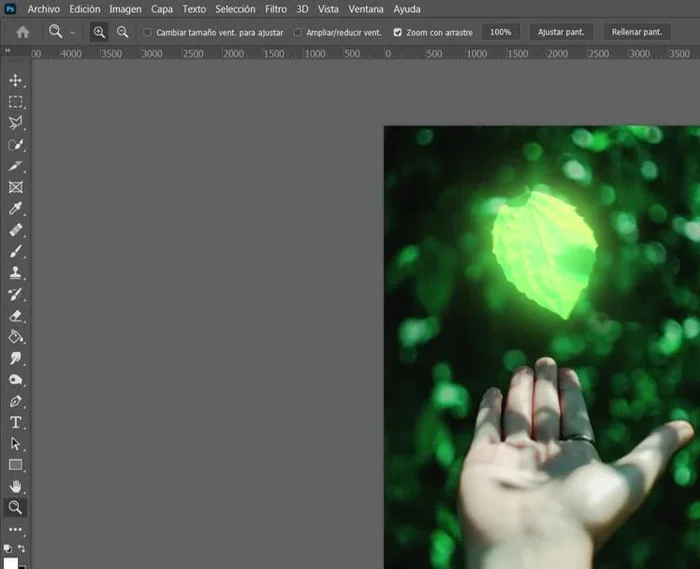This screenshot has height=569, width=700.
Task: Select the Pen tool
Action: (15, 401)
